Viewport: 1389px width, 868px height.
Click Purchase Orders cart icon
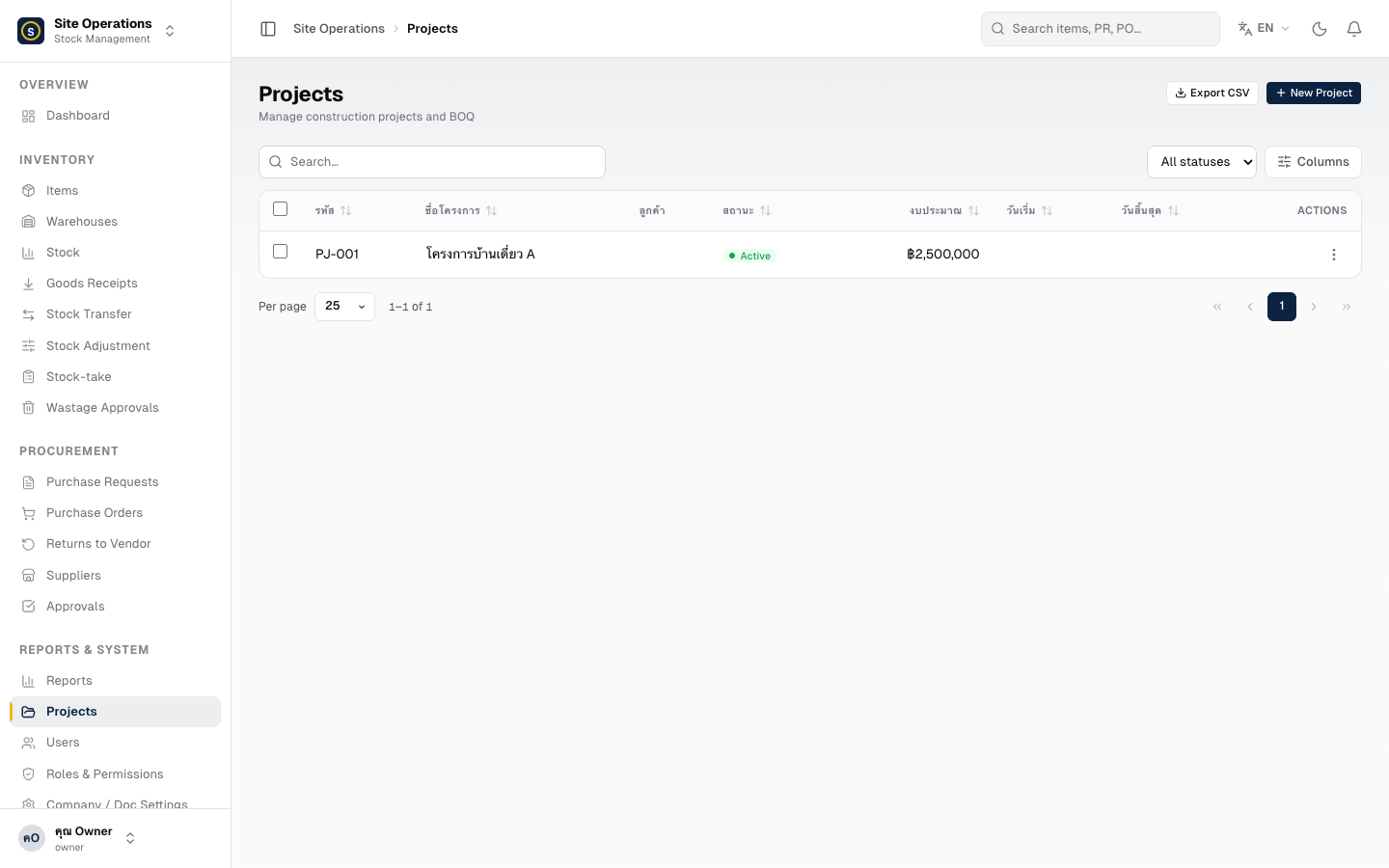[x=29, y=513]
